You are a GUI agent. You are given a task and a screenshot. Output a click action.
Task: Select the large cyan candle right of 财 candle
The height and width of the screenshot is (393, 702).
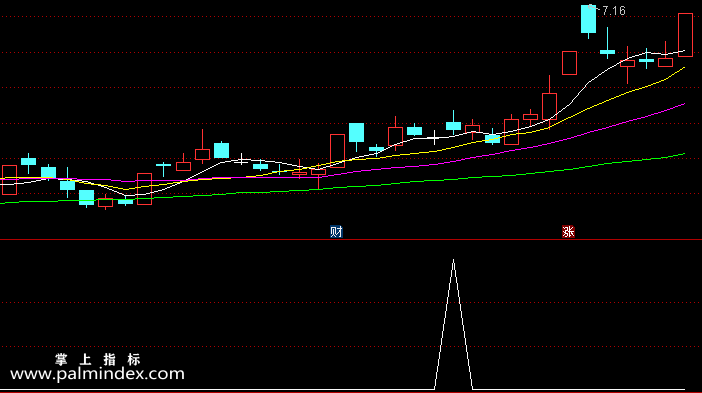(356, 134)
